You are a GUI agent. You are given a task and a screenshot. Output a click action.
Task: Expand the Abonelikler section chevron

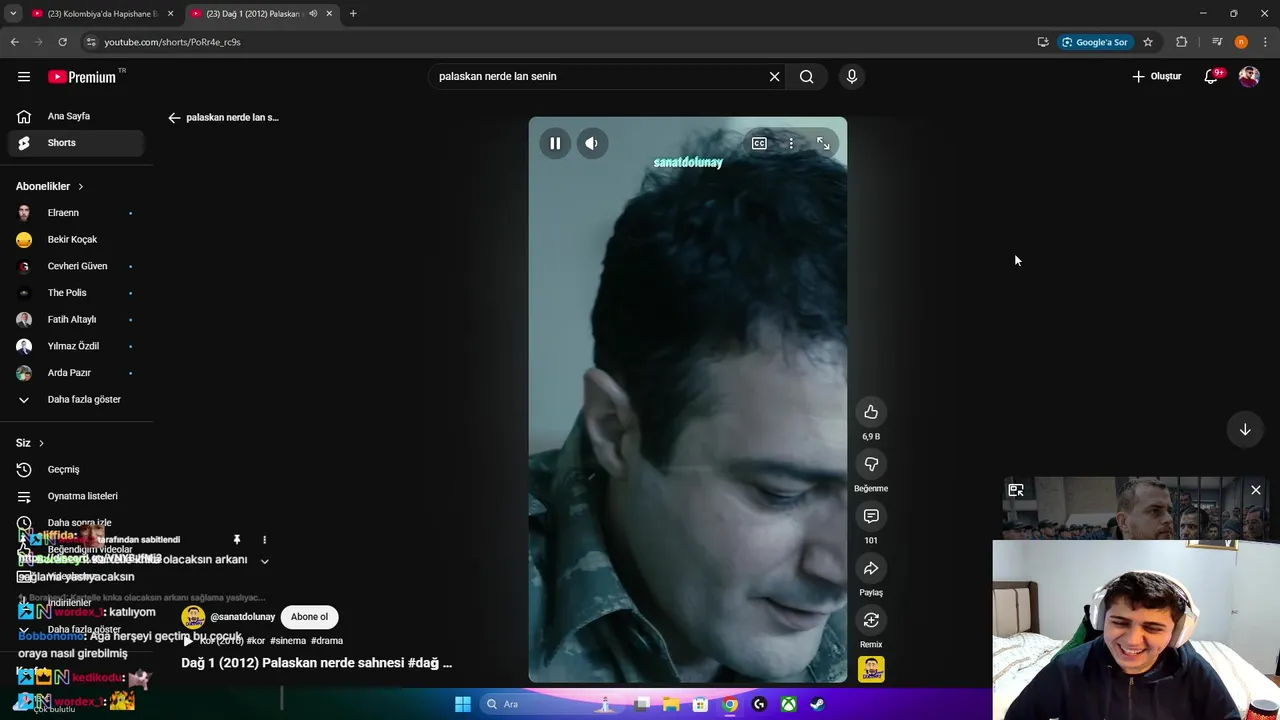pos(81,187)
